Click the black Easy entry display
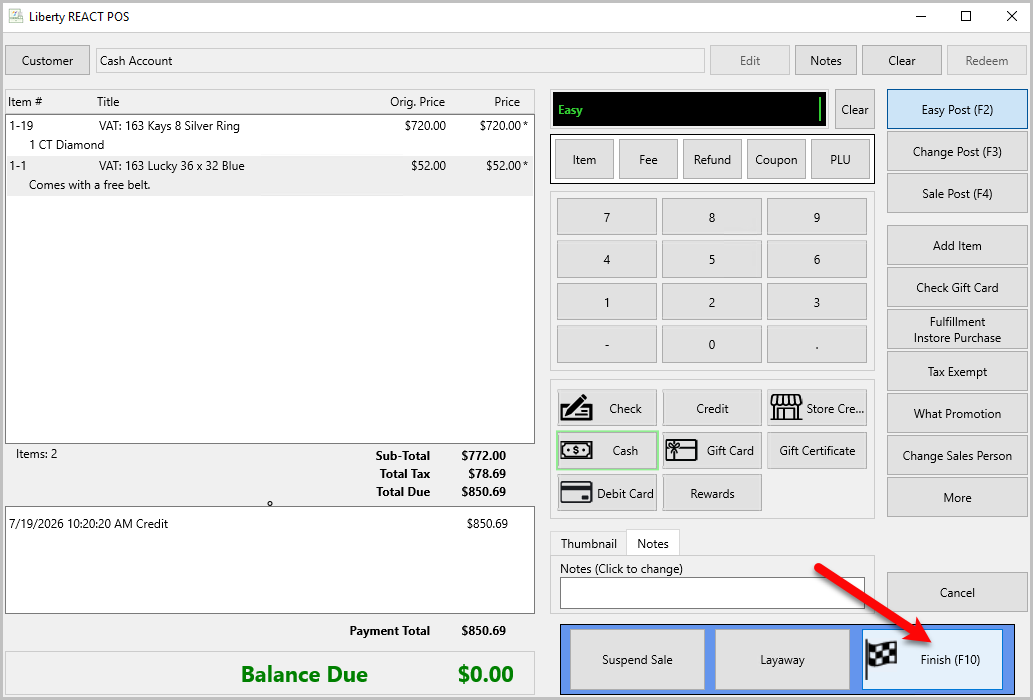1033x700 pixels. 689,109
